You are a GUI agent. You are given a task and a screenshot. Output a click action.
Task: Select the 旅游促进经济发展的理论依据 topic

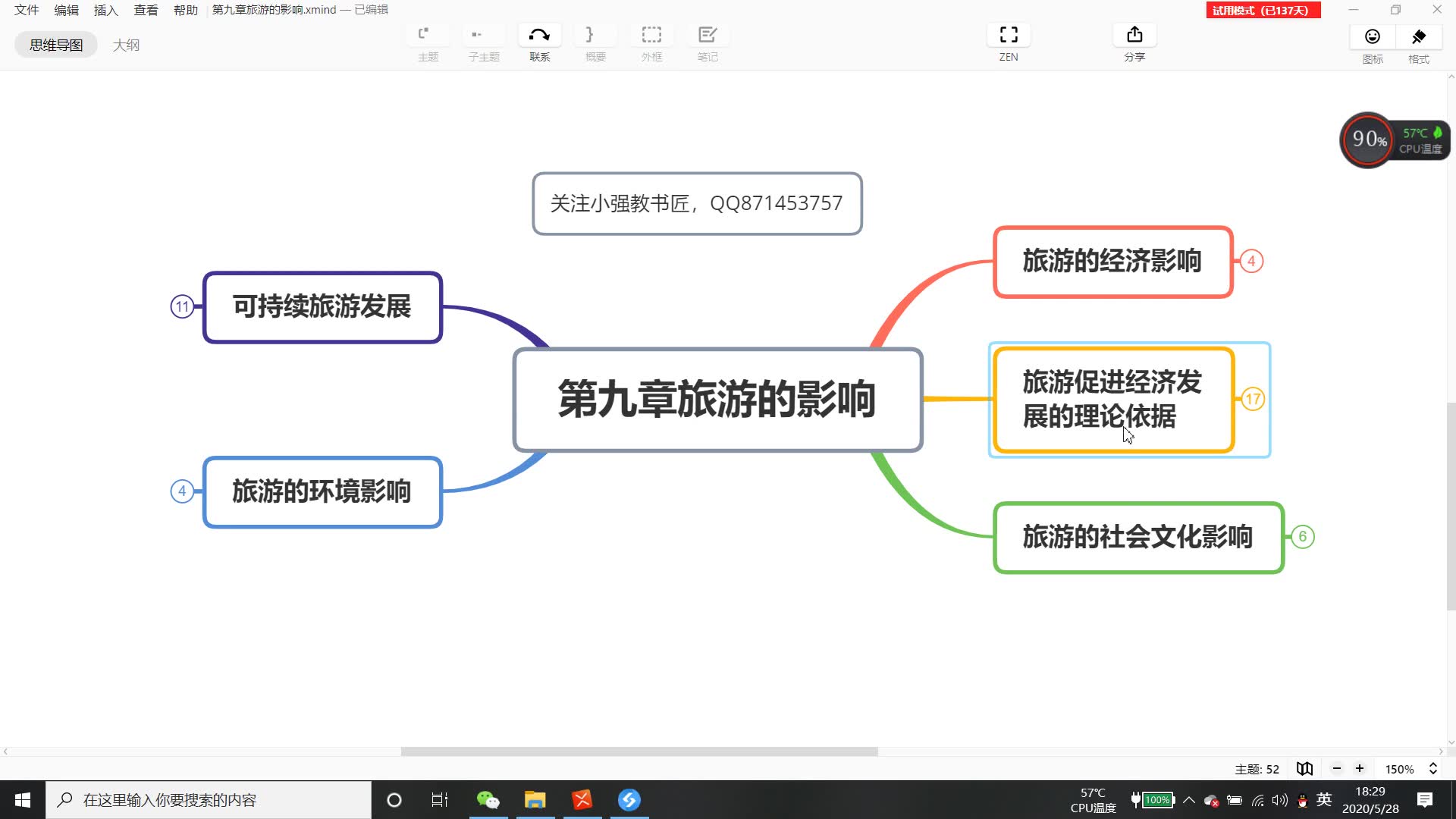click(x=1113, y=400)
